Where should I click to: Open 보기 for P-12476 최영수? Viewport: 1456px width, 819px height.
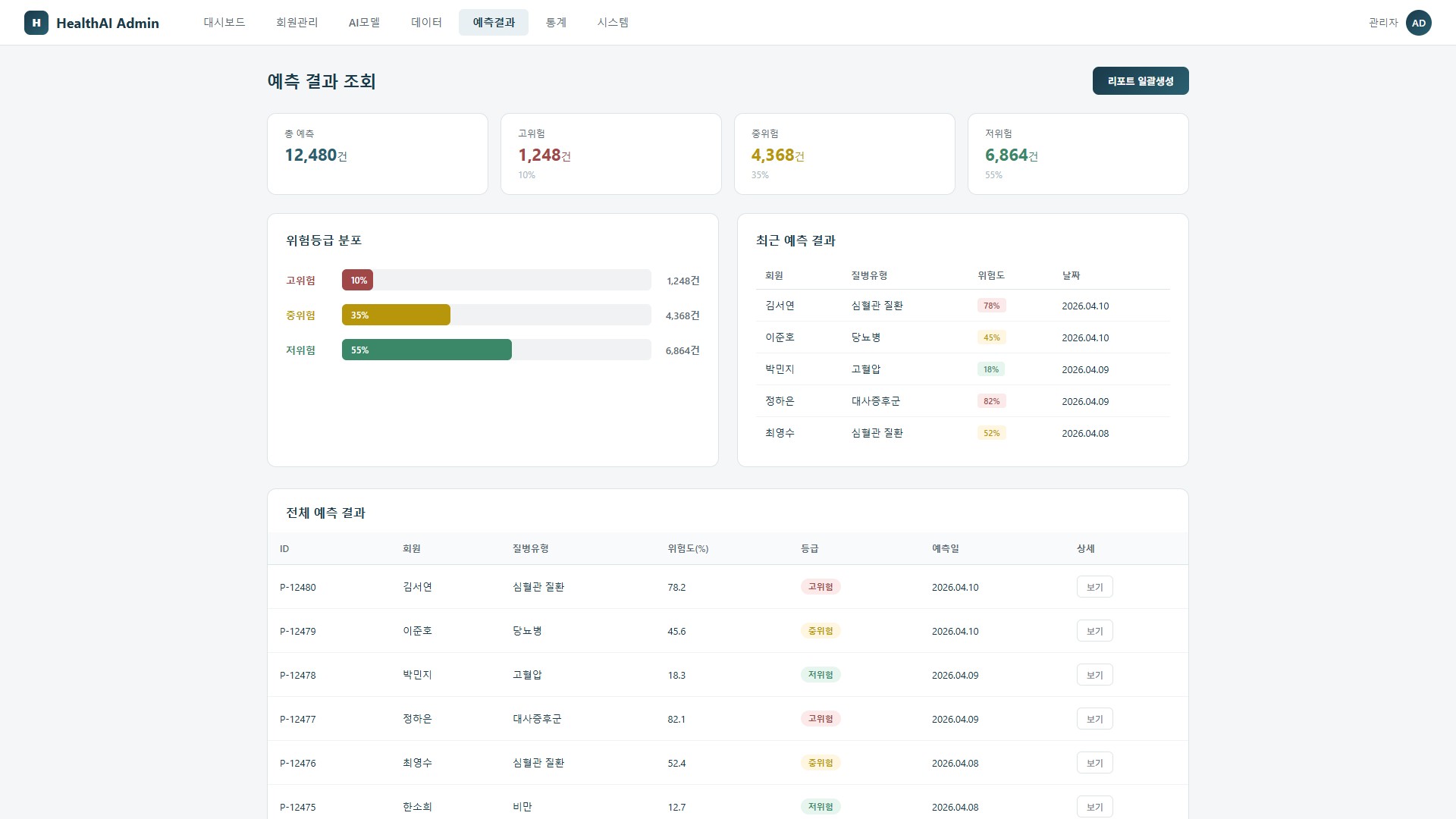[1094, 763]
